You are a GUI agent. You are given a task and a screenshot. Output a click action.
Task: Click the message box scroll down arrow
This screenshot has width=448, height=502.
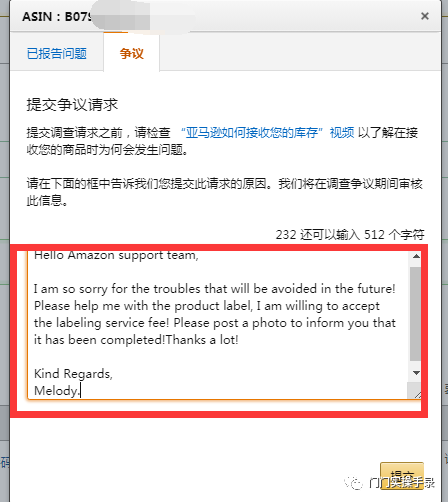click(x=416, y=373)
